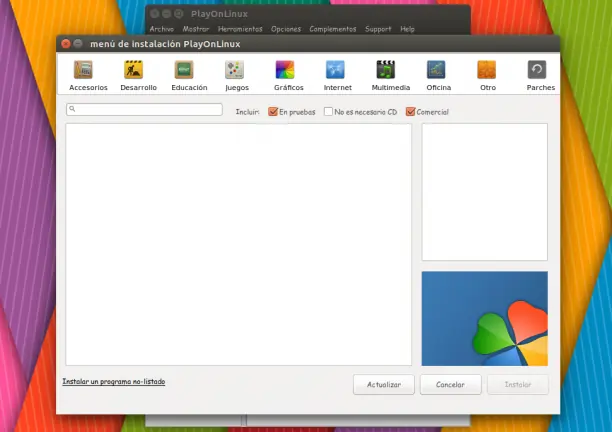Follow the Instalar un programa no-listado link

(114, 382)
